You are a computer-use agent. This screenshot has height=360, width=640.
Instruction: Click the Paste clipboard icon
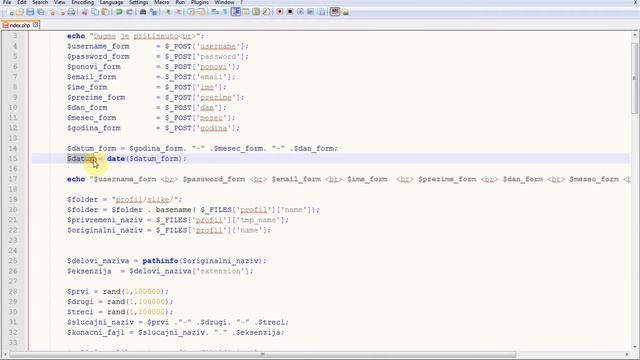pos(105,12)
